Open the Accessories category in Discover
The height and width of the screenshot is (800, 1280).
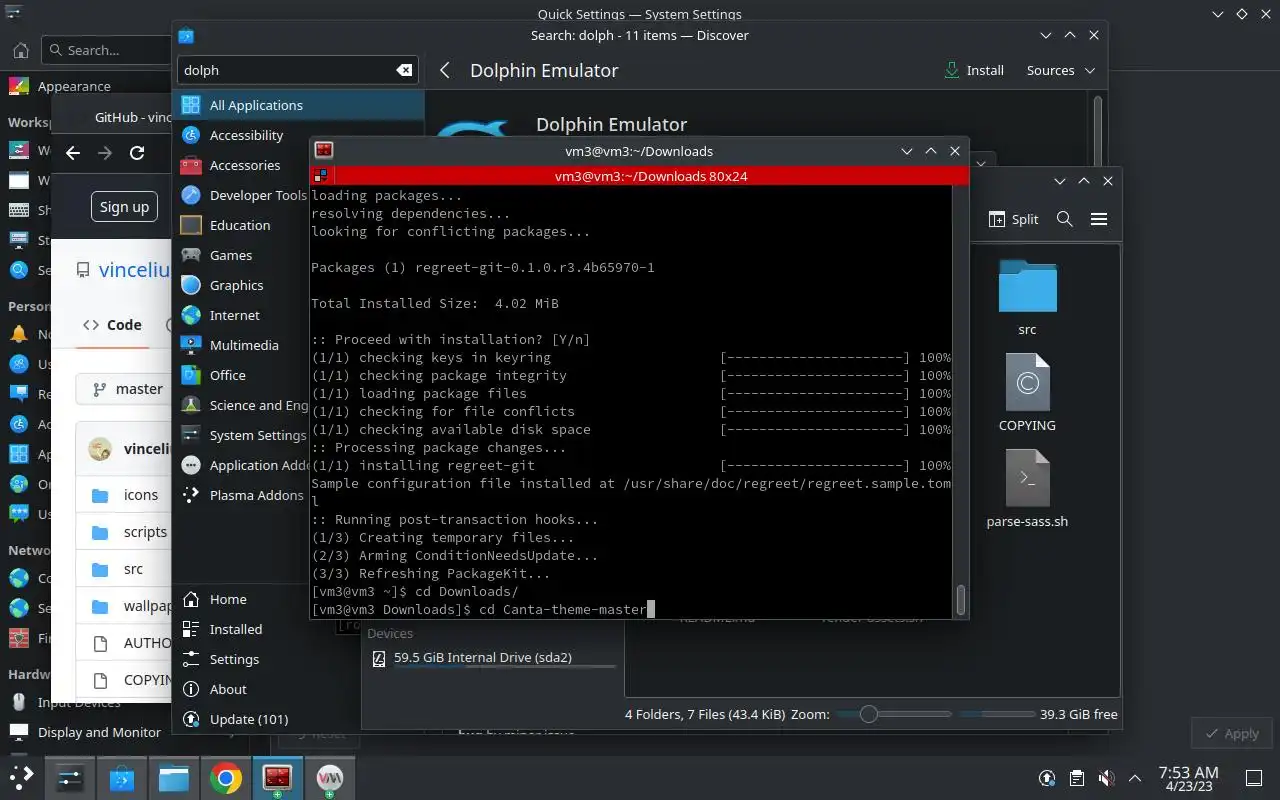[245, 165]
